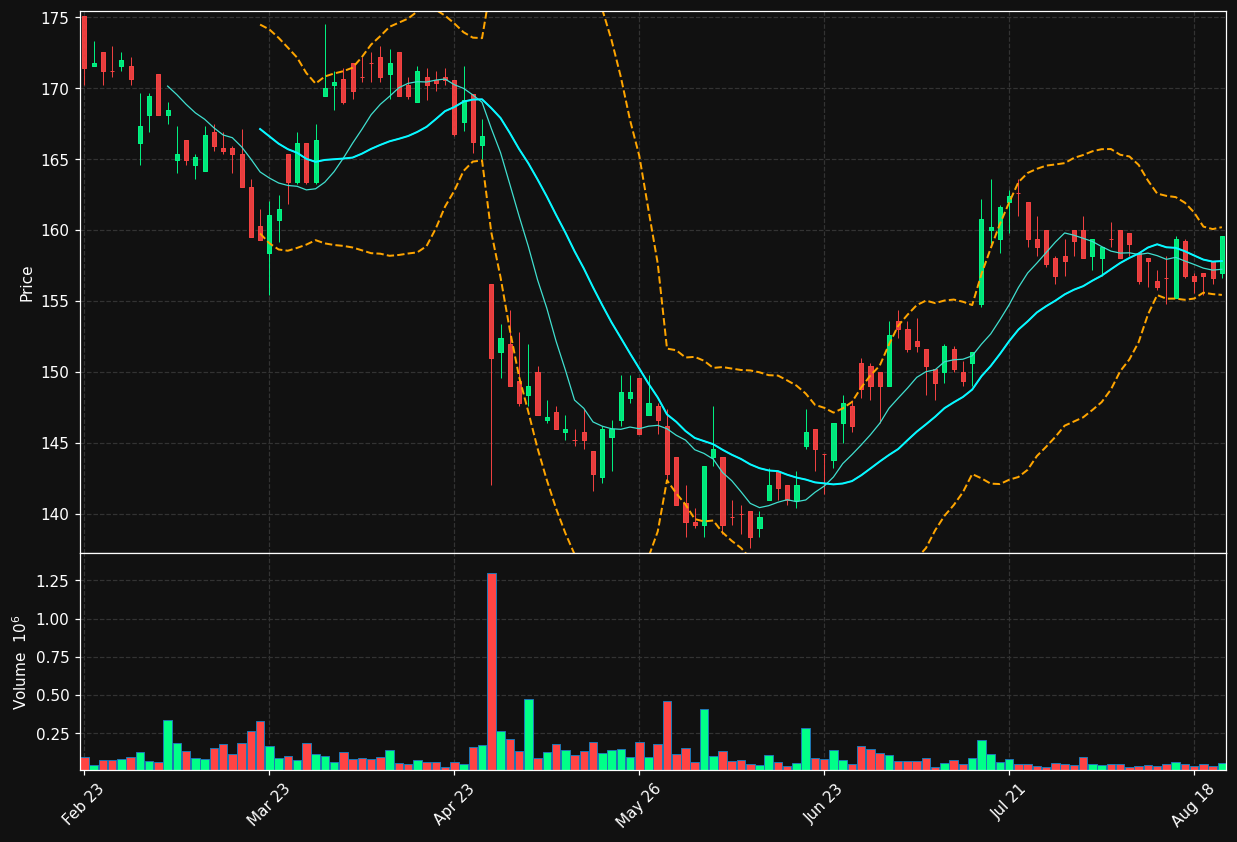Click the 0.50 volume axis tick
This screenshot has height=842, width=1237.
(x=53, y=696)
